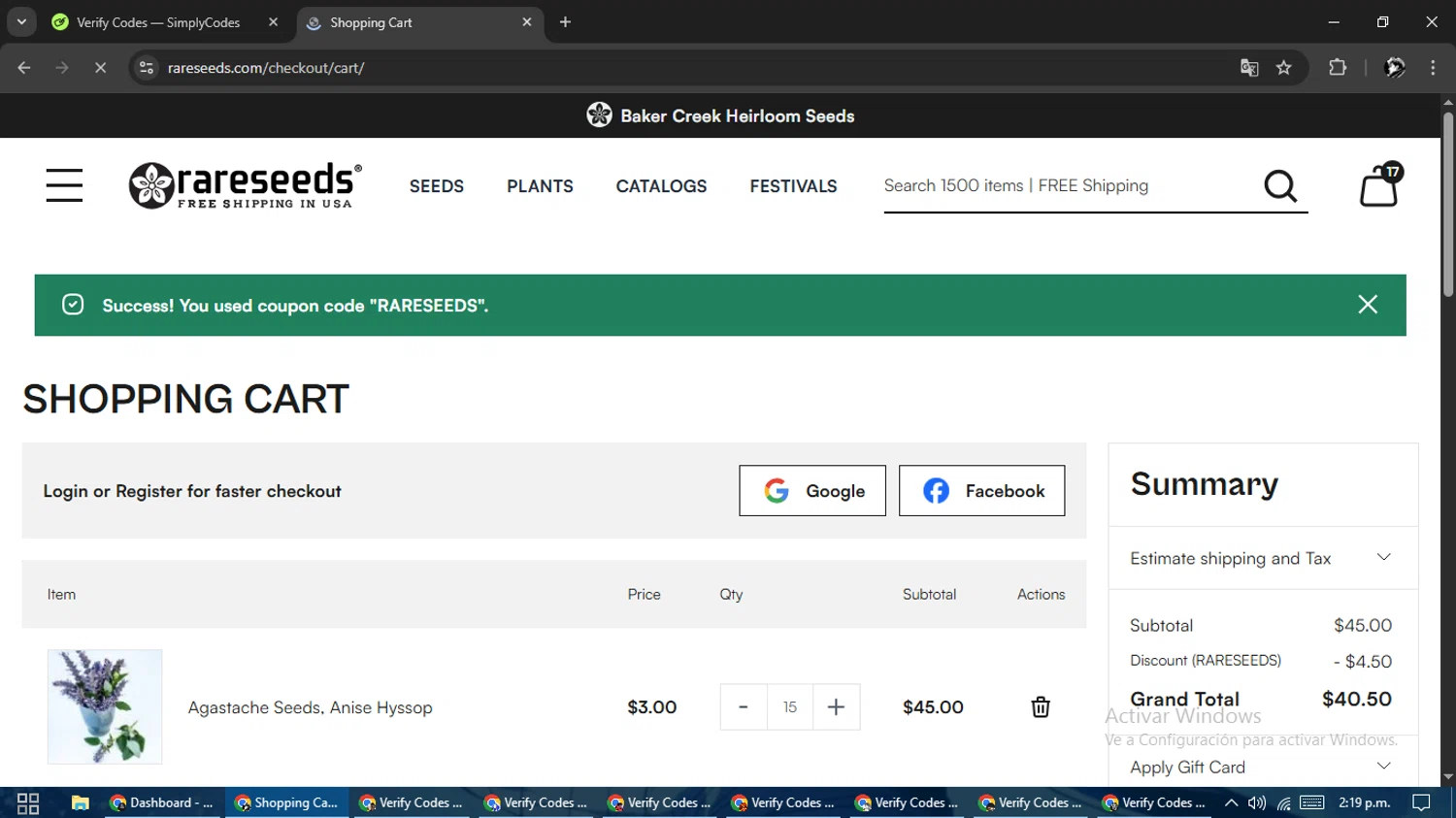Go back to previous page

24,68
